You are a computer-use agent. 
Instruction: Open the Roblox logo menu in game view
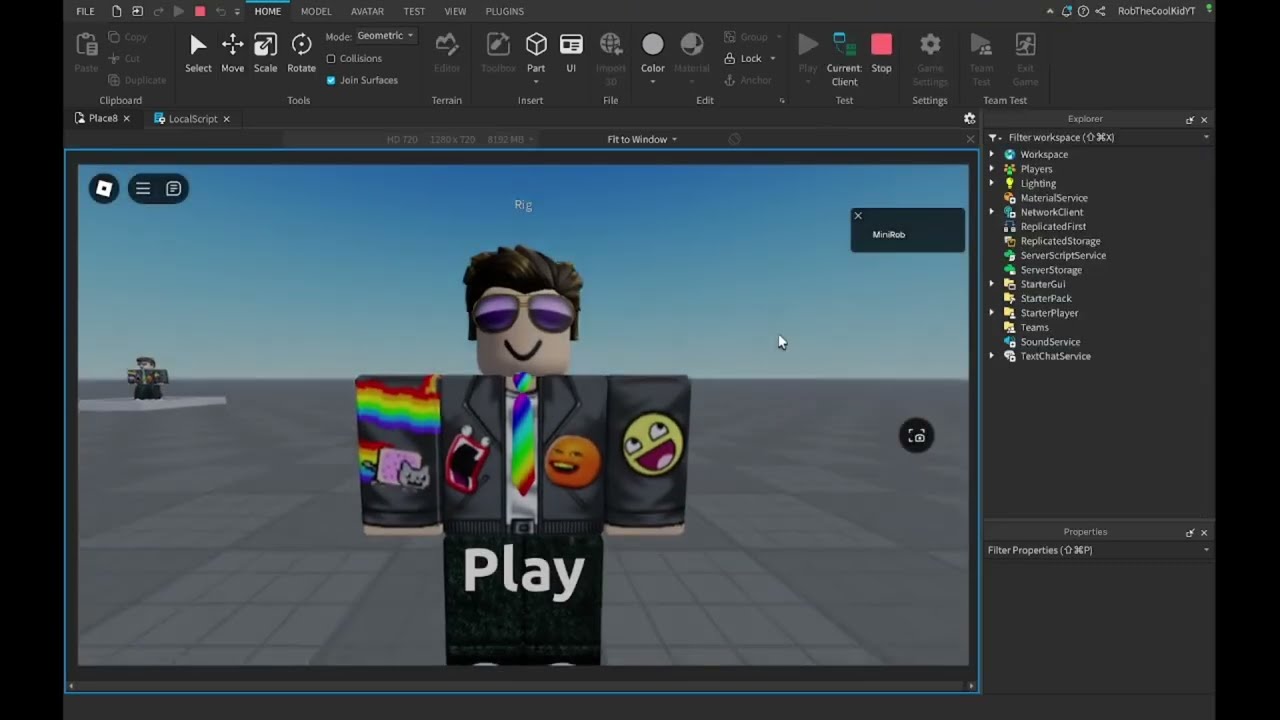point(104,188)
